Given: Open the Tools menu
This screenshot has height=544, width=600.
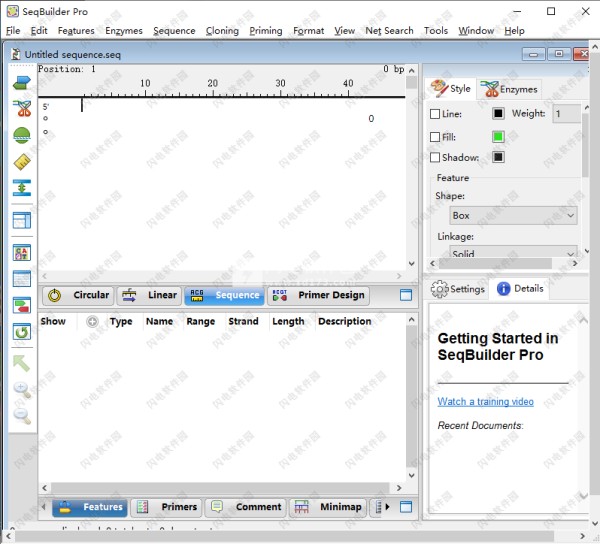Looking at the screenshot, I should point(435,31).
